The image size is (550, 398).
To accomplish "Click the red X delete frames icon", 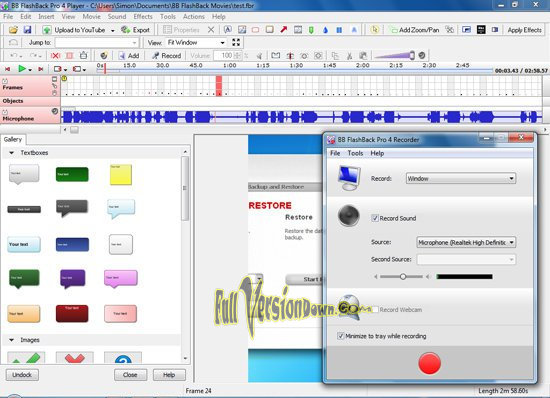I will coord(55,55).
